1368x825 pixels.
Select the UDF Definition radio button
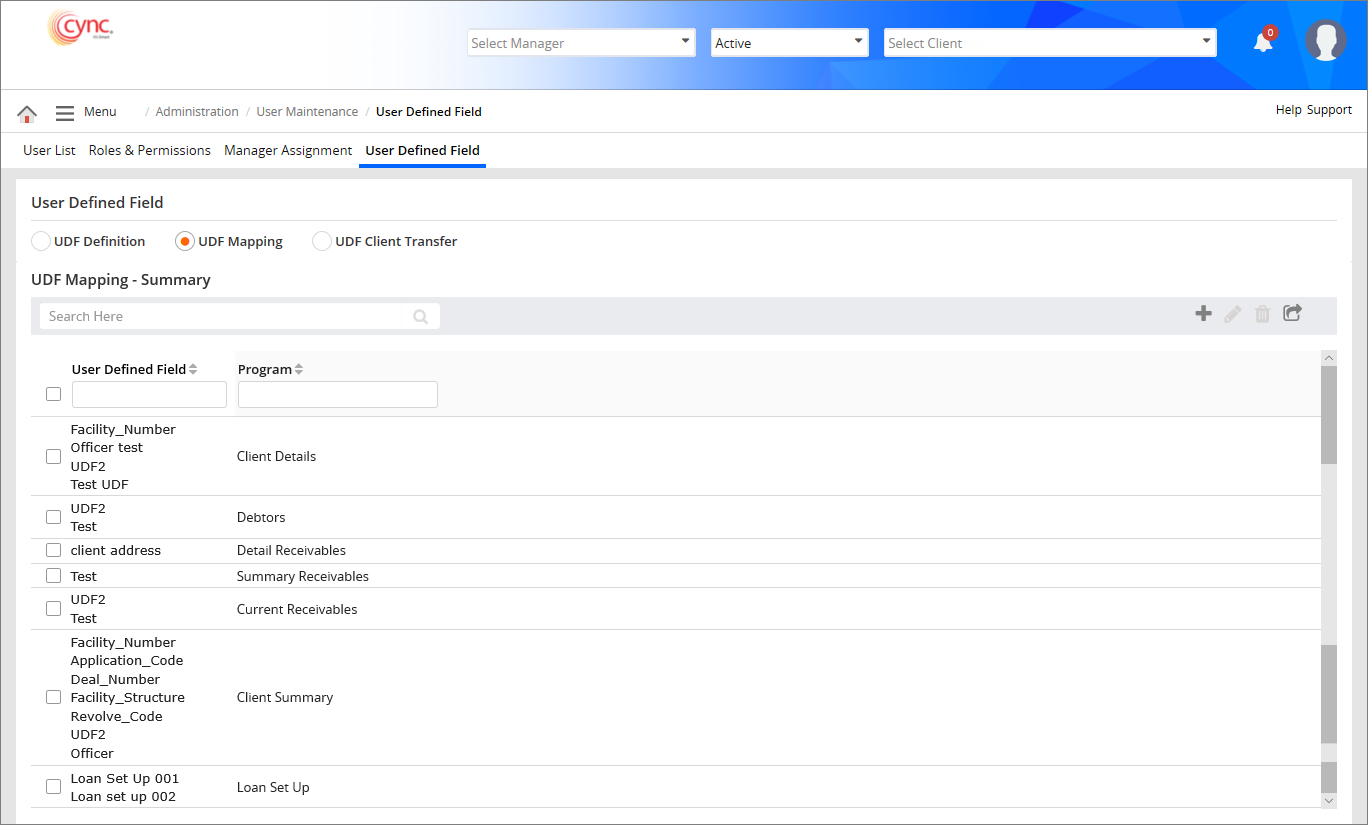(x=41, y=241)
